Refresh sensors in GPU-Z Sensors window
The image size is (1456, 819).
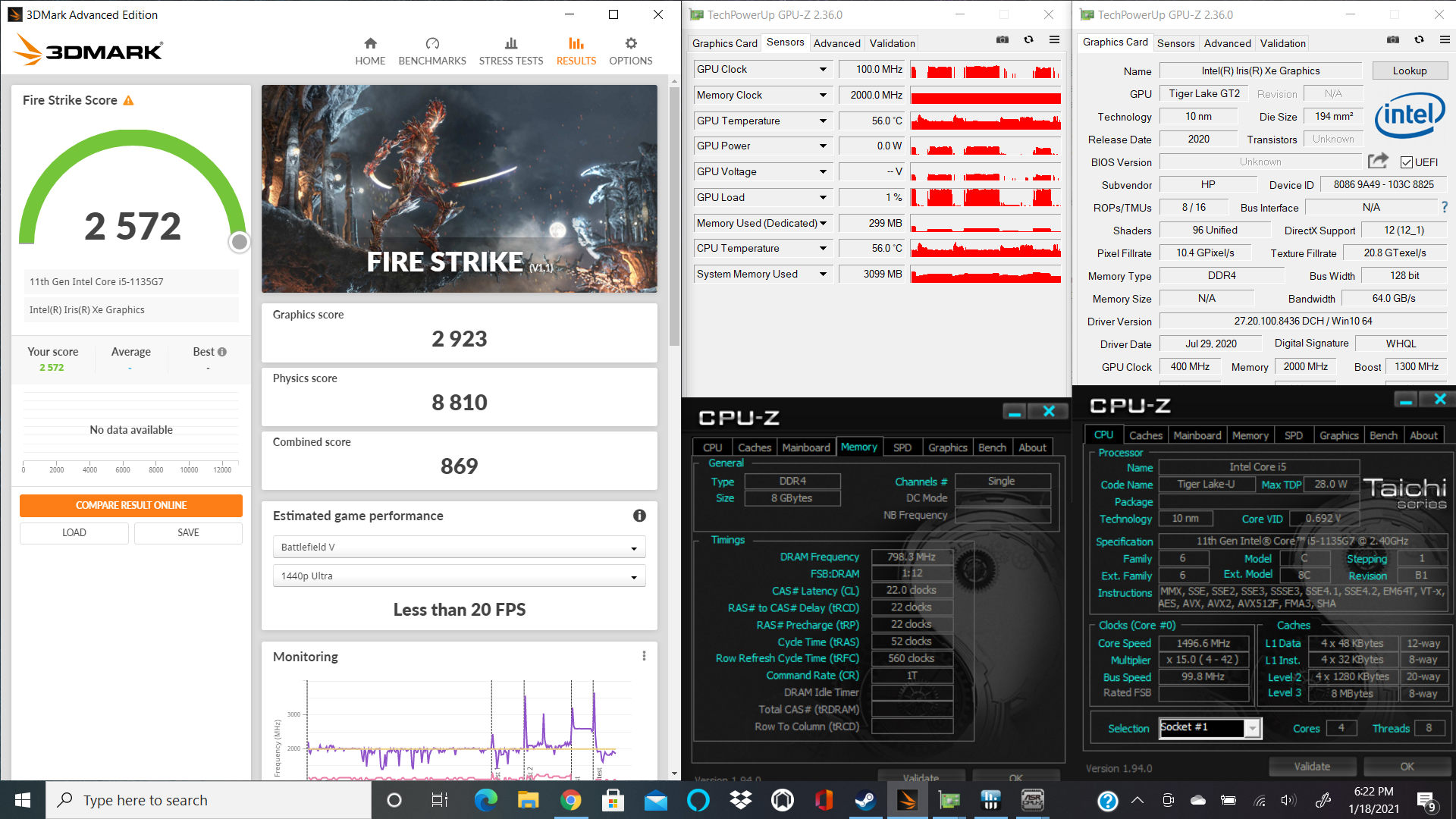click(x=1028, y=40)
